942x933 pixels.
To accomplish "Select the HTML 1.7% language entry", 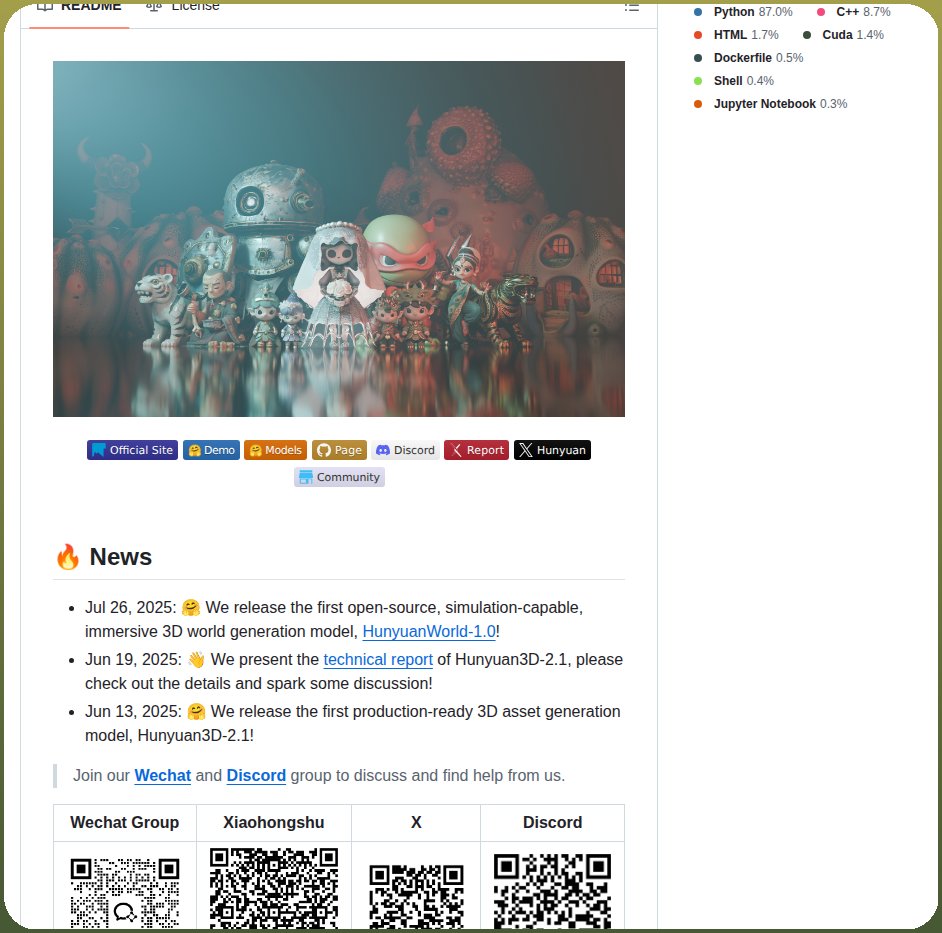I will pyautogui.click(x=736, y=35).
